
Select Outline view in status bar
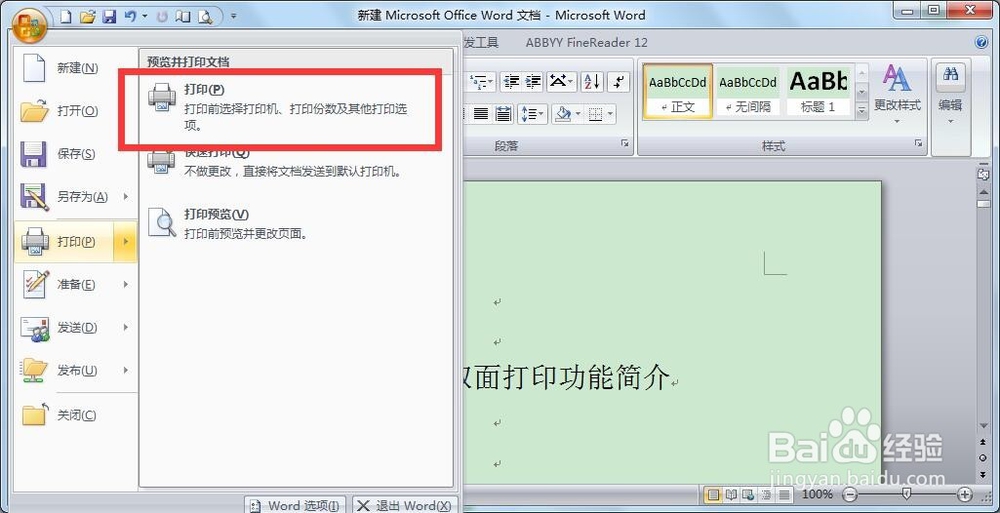(766, 494)
